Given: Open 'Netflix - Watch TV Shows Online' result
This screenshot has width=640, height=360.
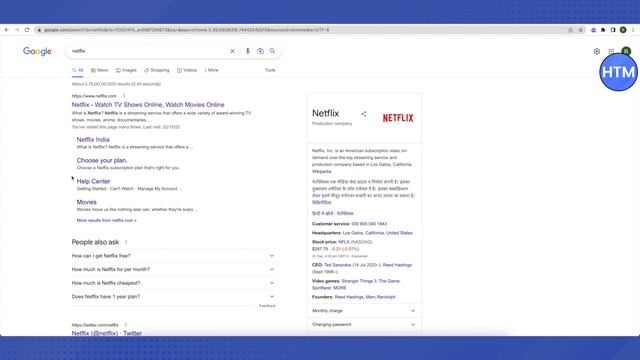Looking at the screenshot, I should [148, 105].
